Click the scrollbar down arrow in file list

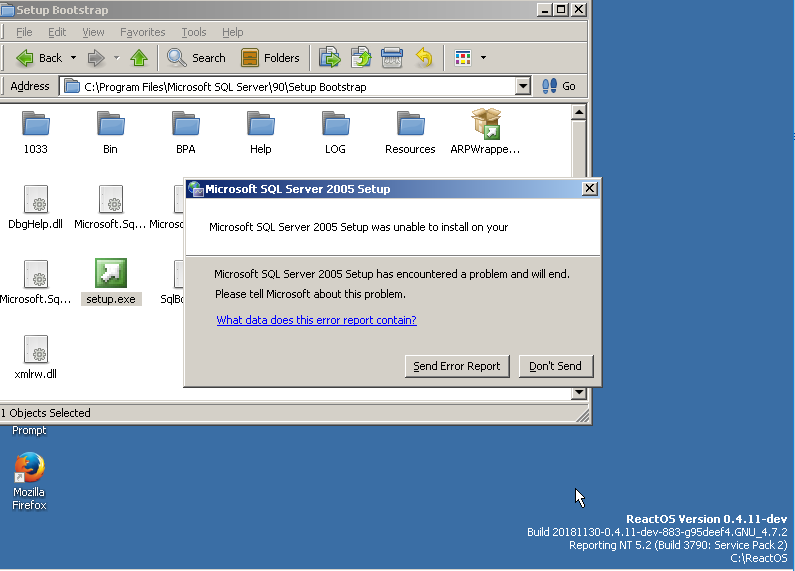(x=579, y=393)
